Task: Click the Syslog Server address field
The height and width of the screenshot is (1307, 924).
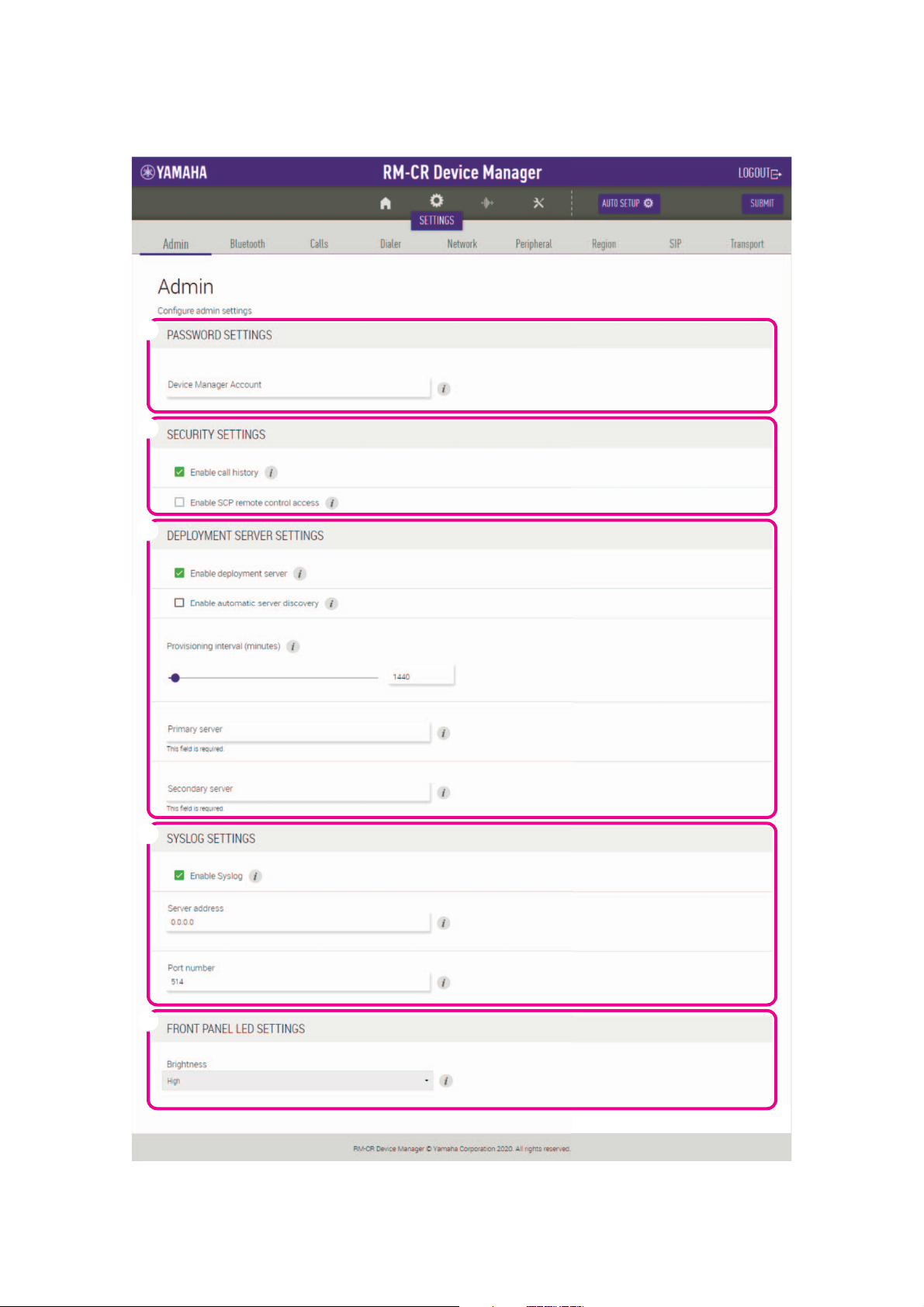Action: 298,921
